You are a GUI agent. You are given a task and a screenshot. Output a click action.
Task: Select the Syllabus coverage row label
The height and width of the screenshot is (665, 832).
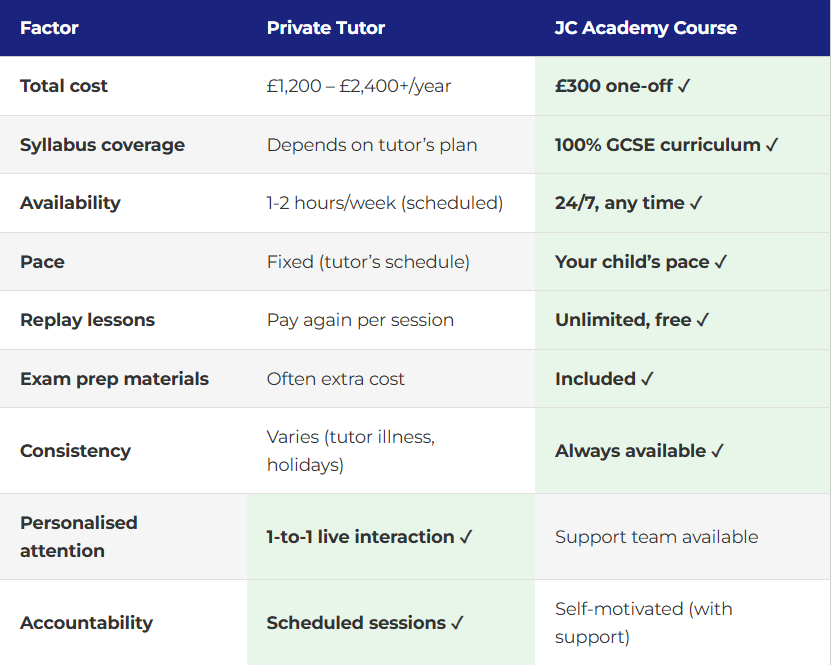pyautogui.click(x=102, y=145)
